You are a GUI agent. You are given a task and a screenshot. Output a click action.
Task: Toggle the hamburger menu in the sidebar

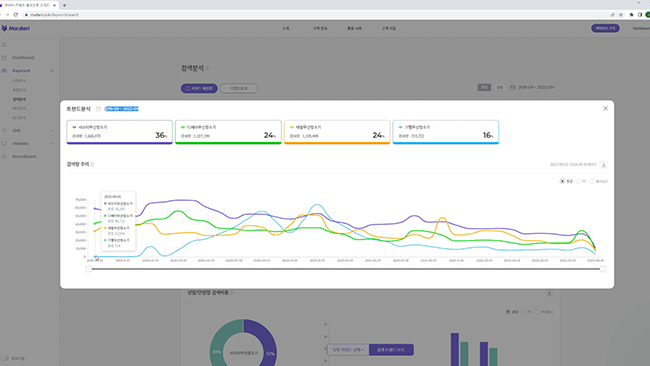tap(4, 44)
